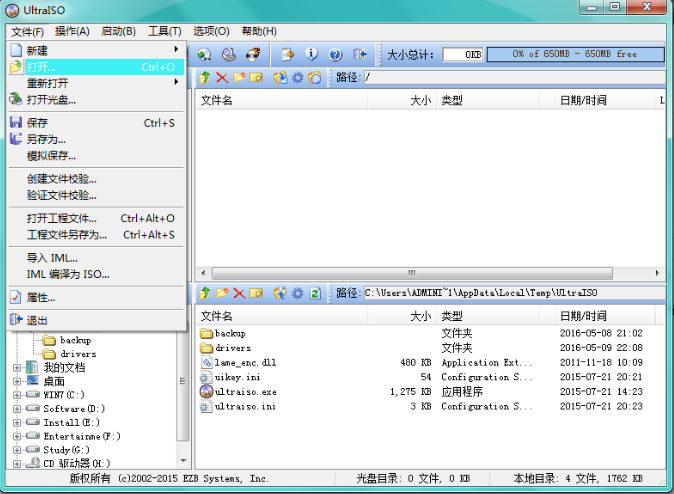Open the 帮助(H) menu
674x494 pixels.
[259, 31]
